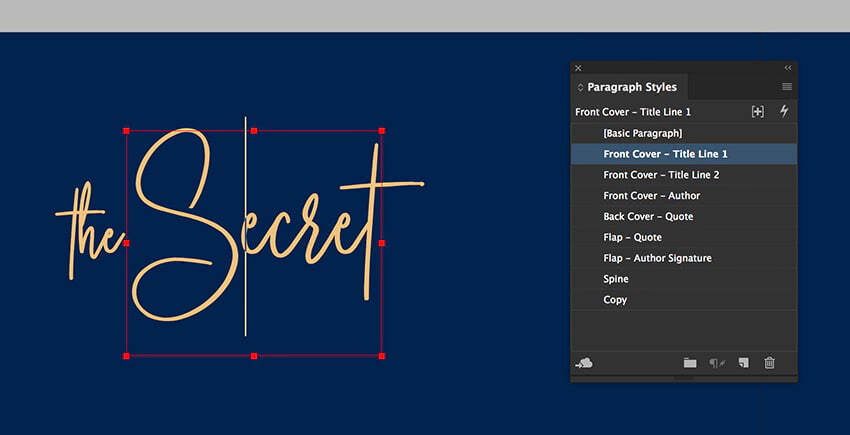The height and width of the screenshot is (435, 850).
Task: Create a new style group folder
Action: pyautogui.click(x=690, y=363)
